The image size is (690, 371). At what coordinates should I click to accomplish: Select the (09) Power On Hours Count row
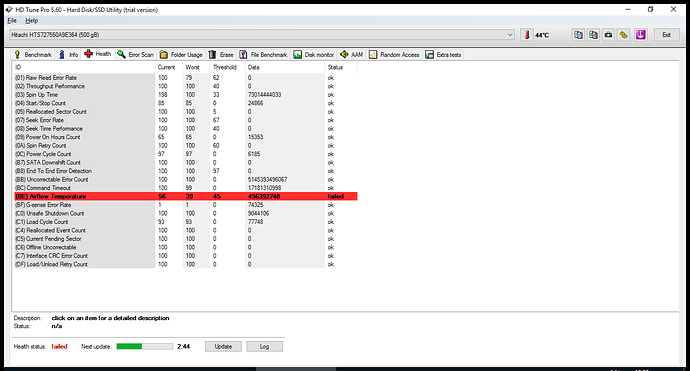point(185,137)
